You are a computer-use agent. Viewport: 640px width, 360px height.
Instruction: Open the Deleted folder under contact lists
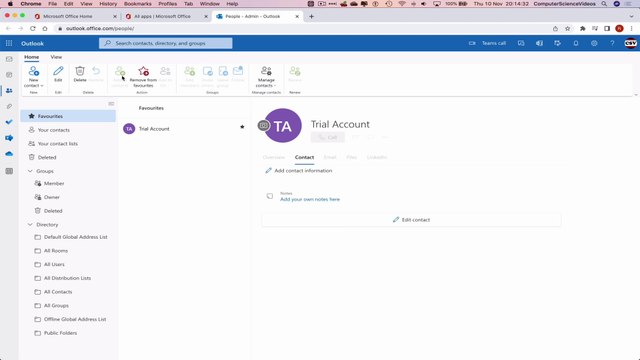[x=68, y=158]
